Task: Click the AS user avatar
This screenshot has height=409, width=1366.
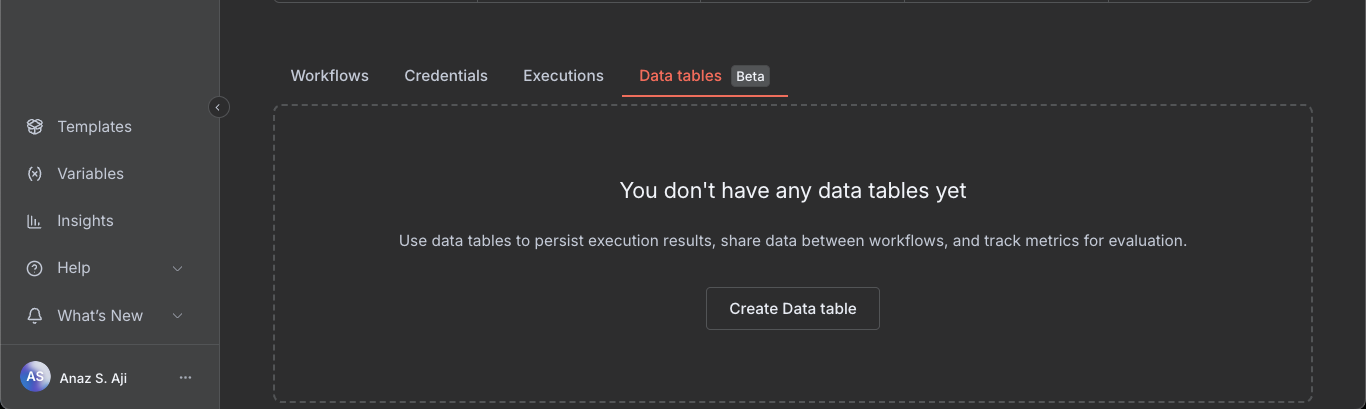Action: 35,377
